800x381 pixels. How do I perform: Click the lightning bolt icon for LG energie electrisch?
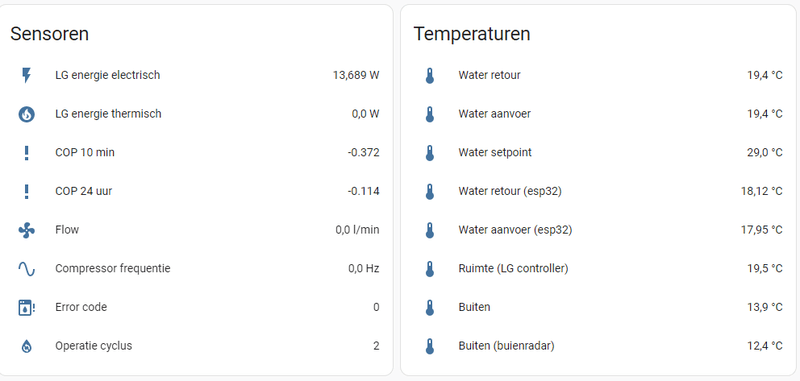click(27, 75)
